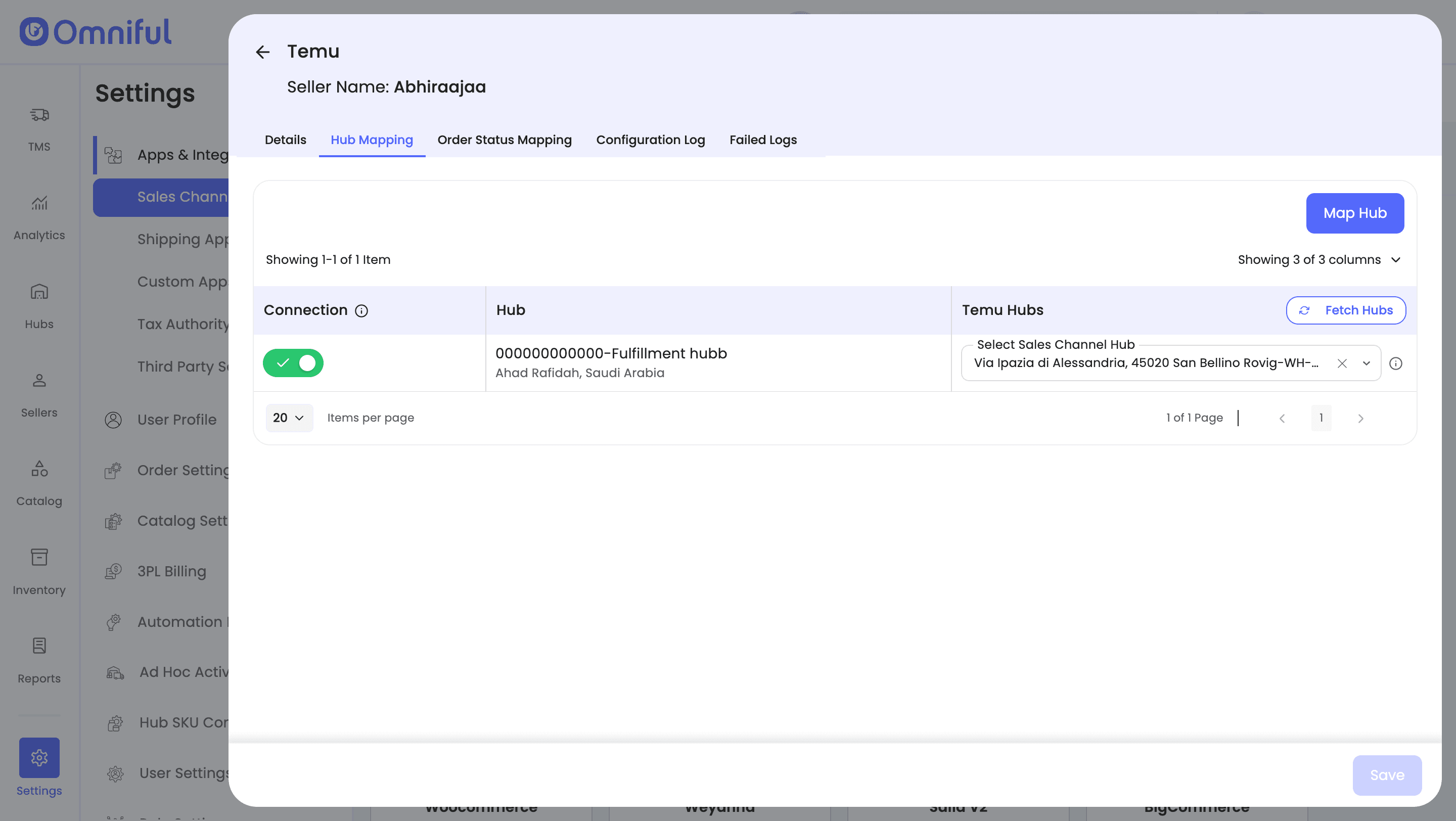Image resolution: width=1456 pixels, height=821 pixels.
Task: Expand the Select Sales Channel Hub dropdown
Action: 1366,363
